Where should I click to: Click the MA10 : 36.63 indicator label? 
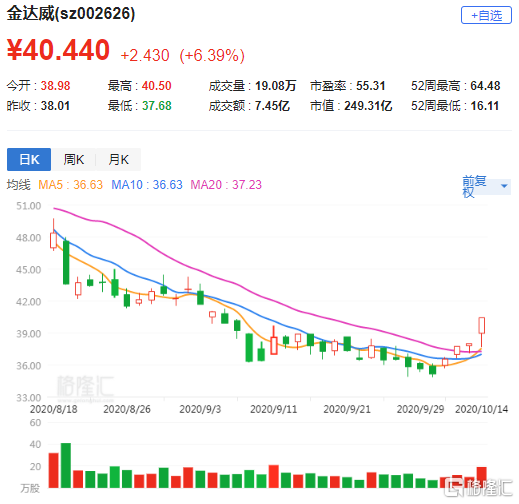point(147,185)
